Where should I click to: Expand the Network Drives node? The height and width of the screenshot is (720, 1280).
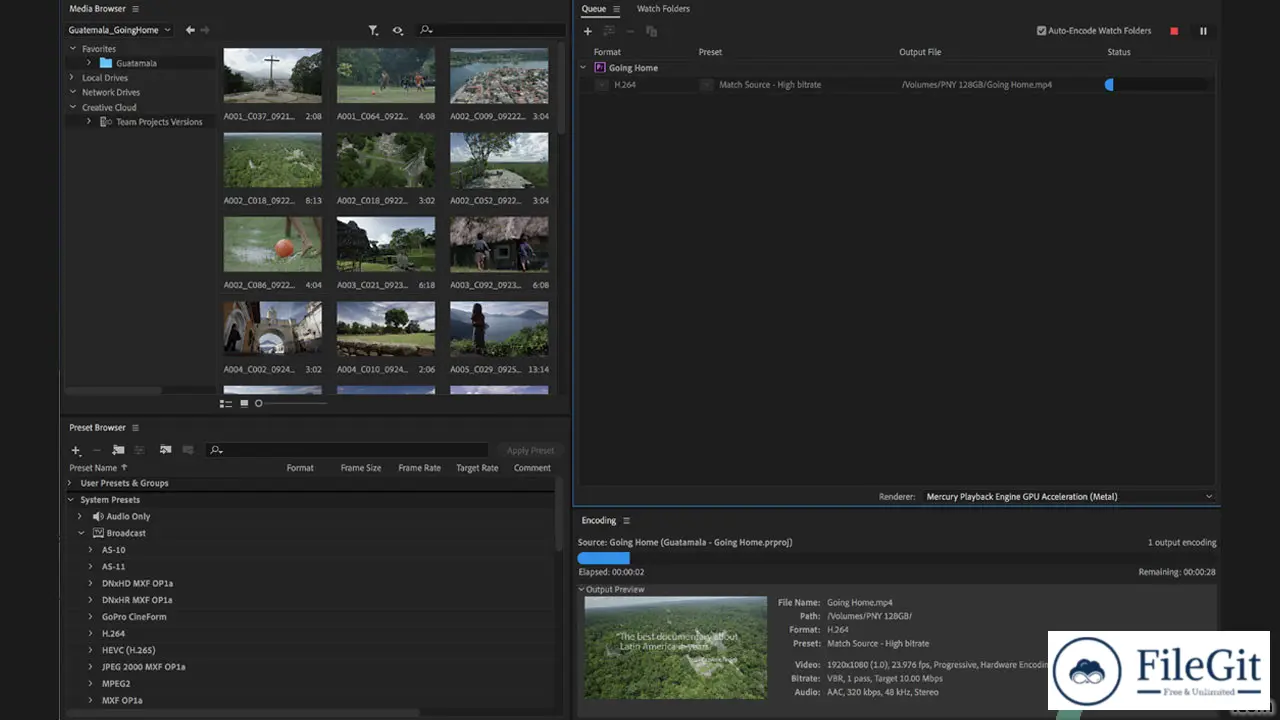point(72,92)
